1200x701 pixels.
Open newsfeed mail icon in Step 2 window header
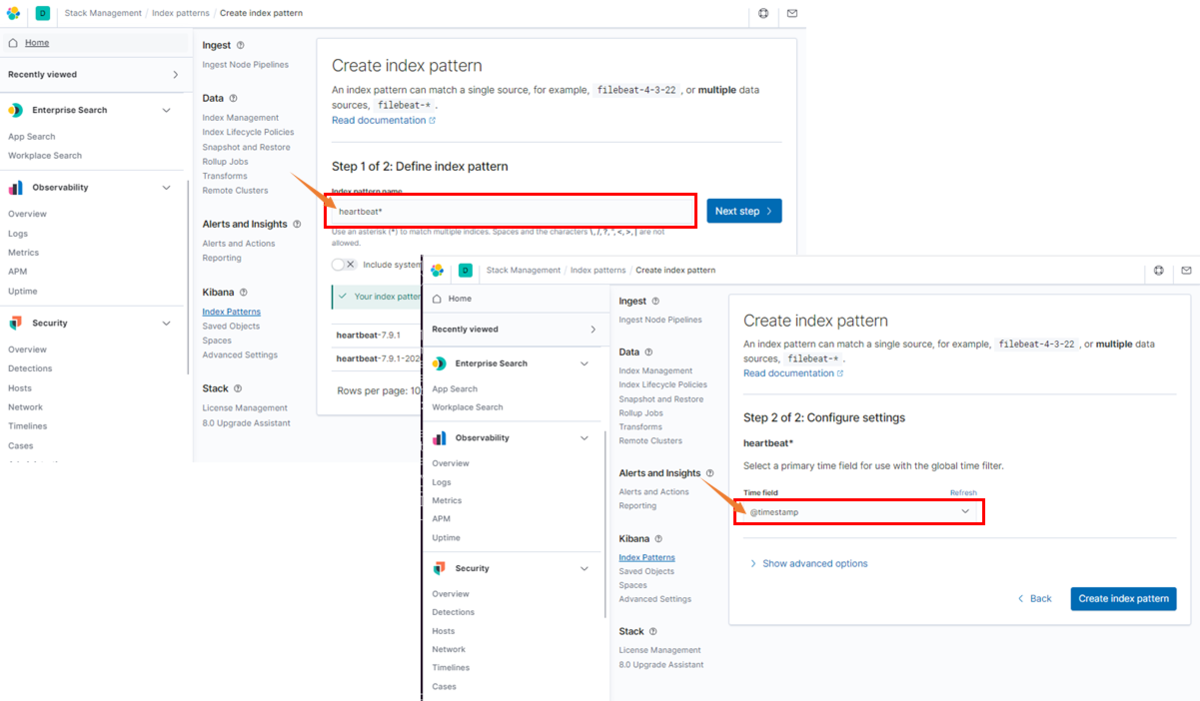(1186, 270)
